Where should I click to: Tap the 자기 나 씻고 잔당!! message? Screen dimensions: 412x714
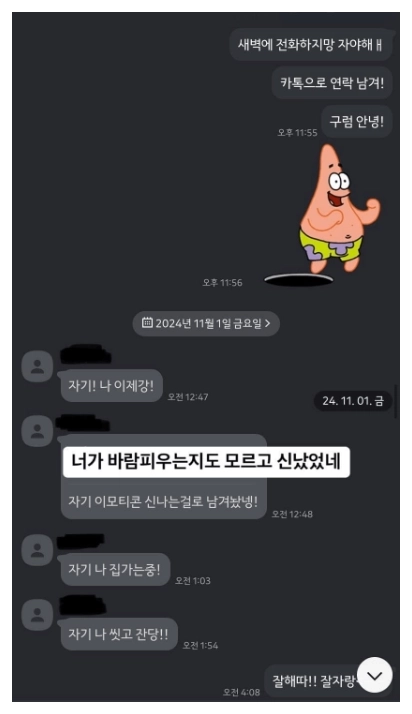(119, 634)
